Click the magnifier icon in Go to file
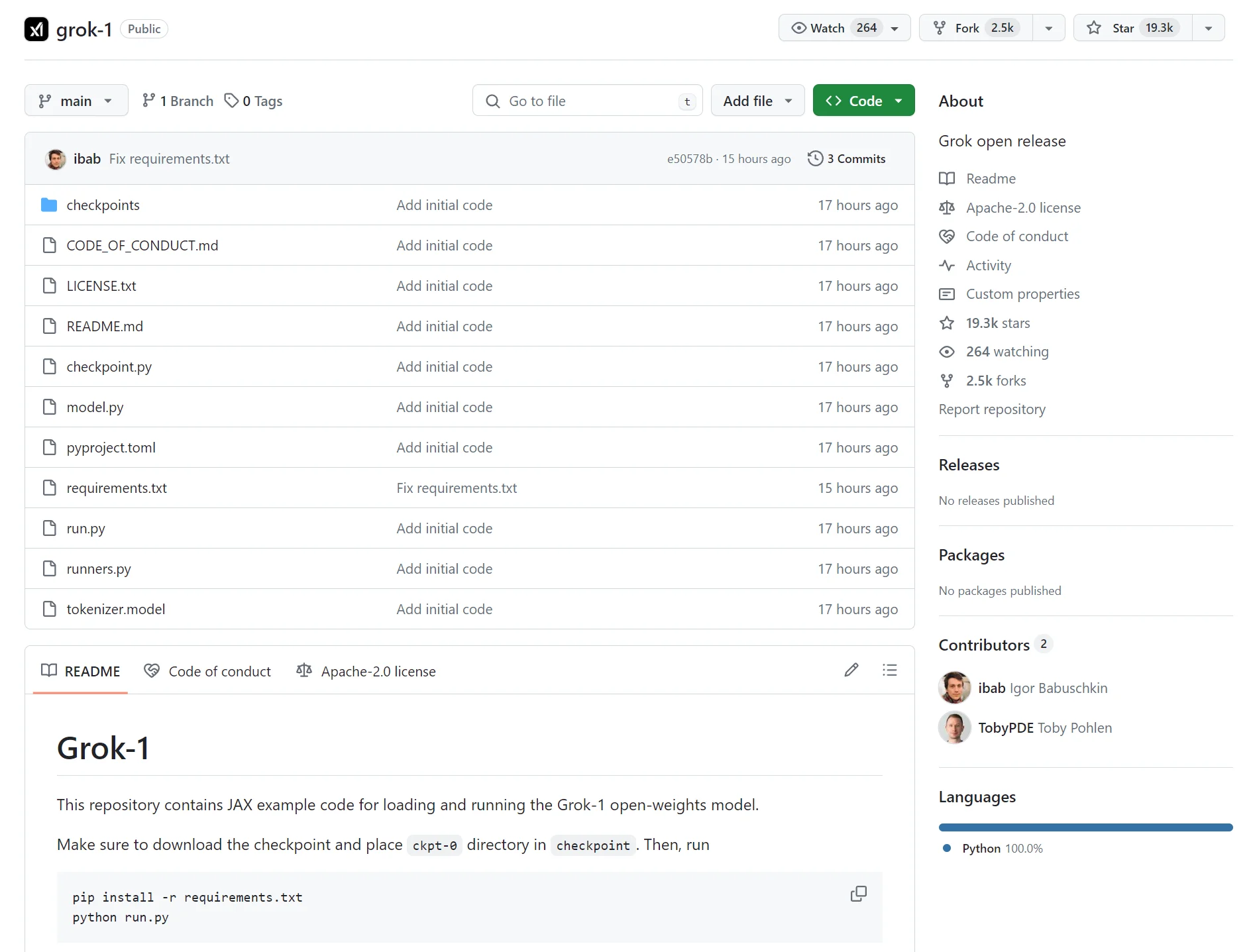The image size is (1253, 952). pyautogui.click(x=493, y=101)
